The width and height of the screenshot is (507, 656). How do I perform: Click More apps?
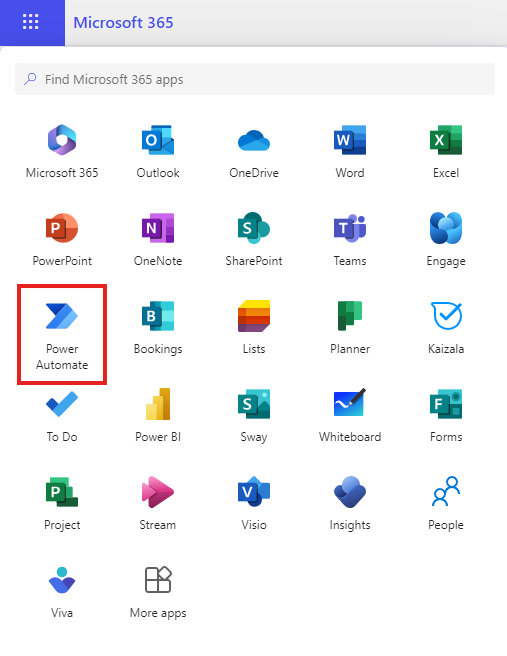pos(158,592)
